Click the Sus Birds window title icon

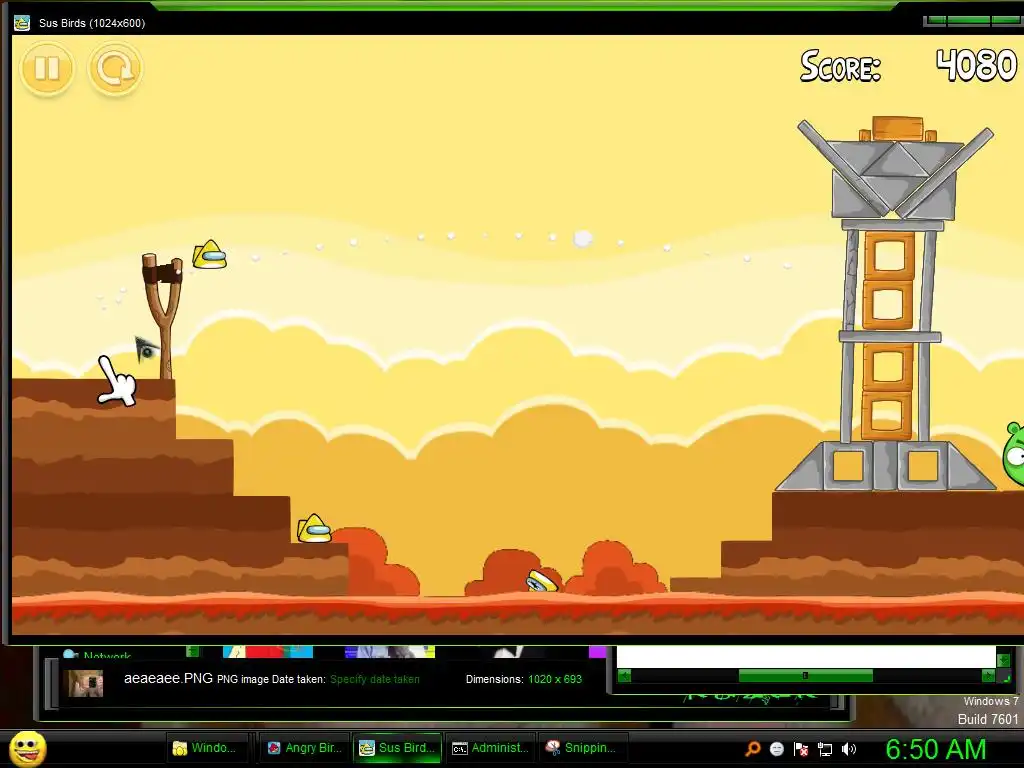(x=22, y=23)
